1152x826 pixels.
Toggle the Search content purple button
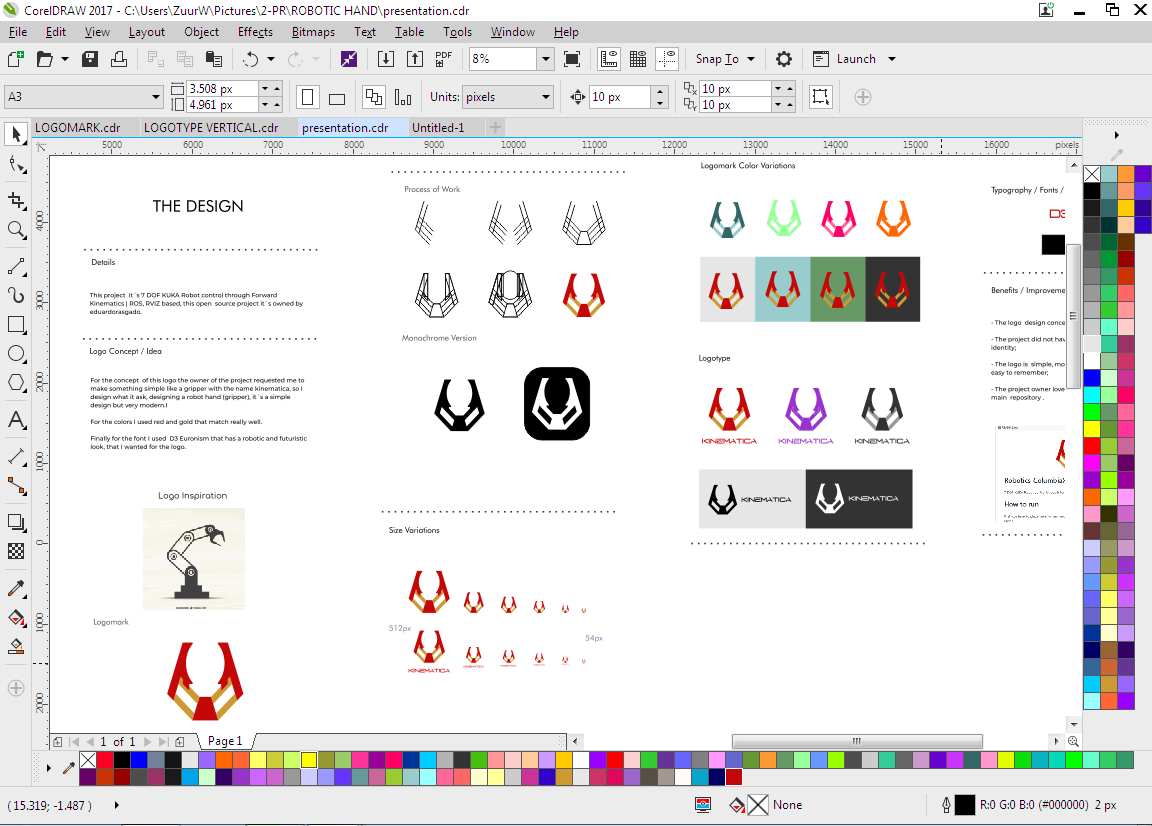coord(349,59)
